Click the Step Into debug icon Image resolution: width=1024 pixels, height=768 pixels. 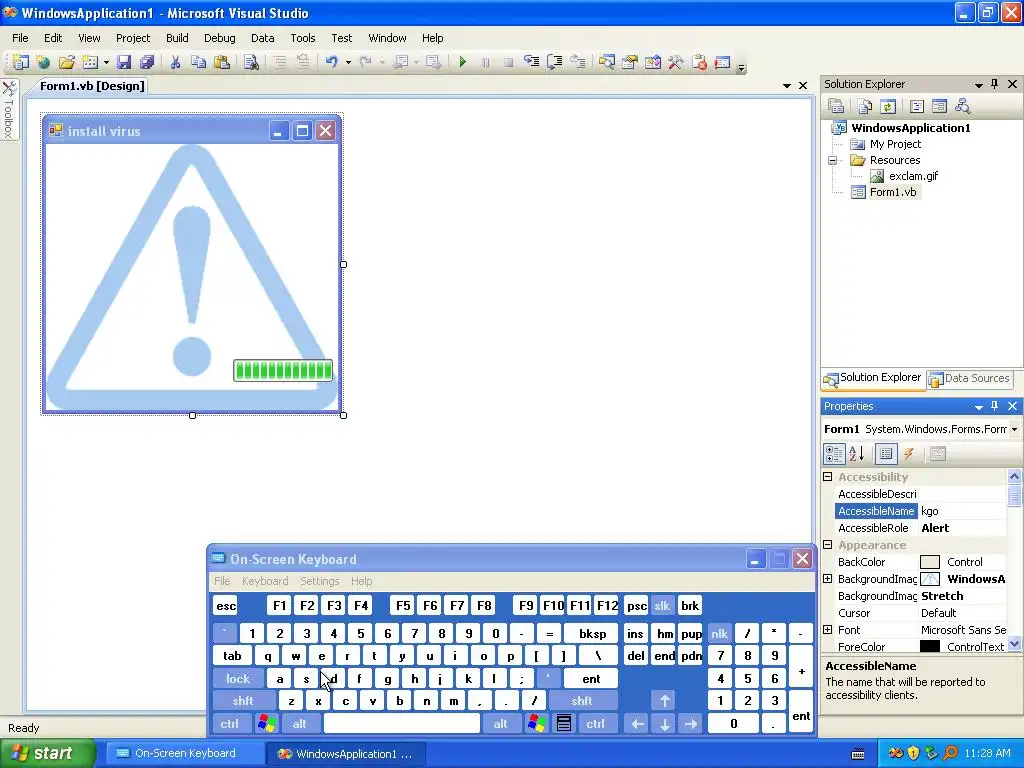click(x=532, y=62)
